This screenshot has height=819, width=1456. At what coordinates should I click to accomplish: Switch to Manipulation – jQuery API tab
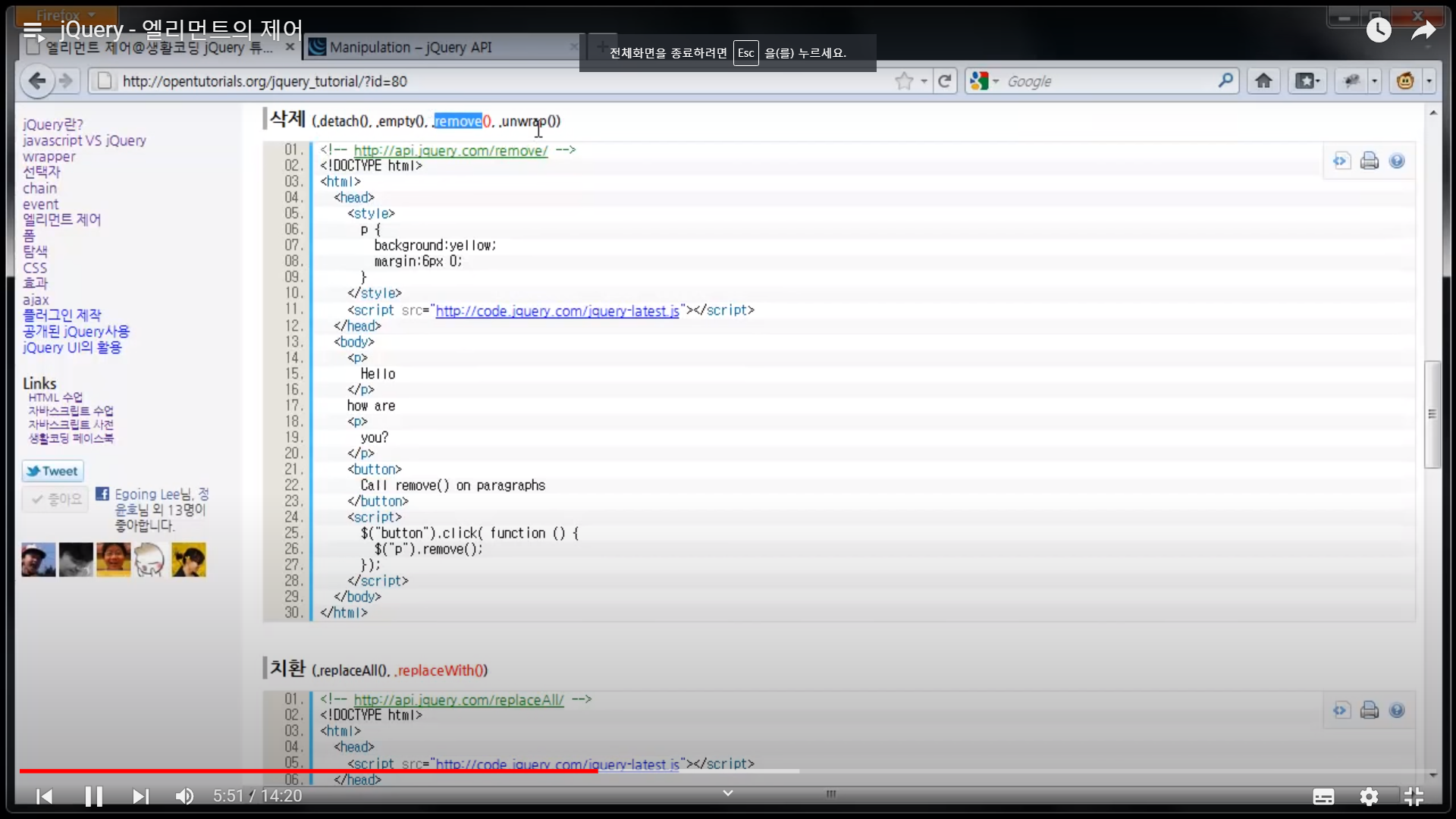click(x=410, y=47)
